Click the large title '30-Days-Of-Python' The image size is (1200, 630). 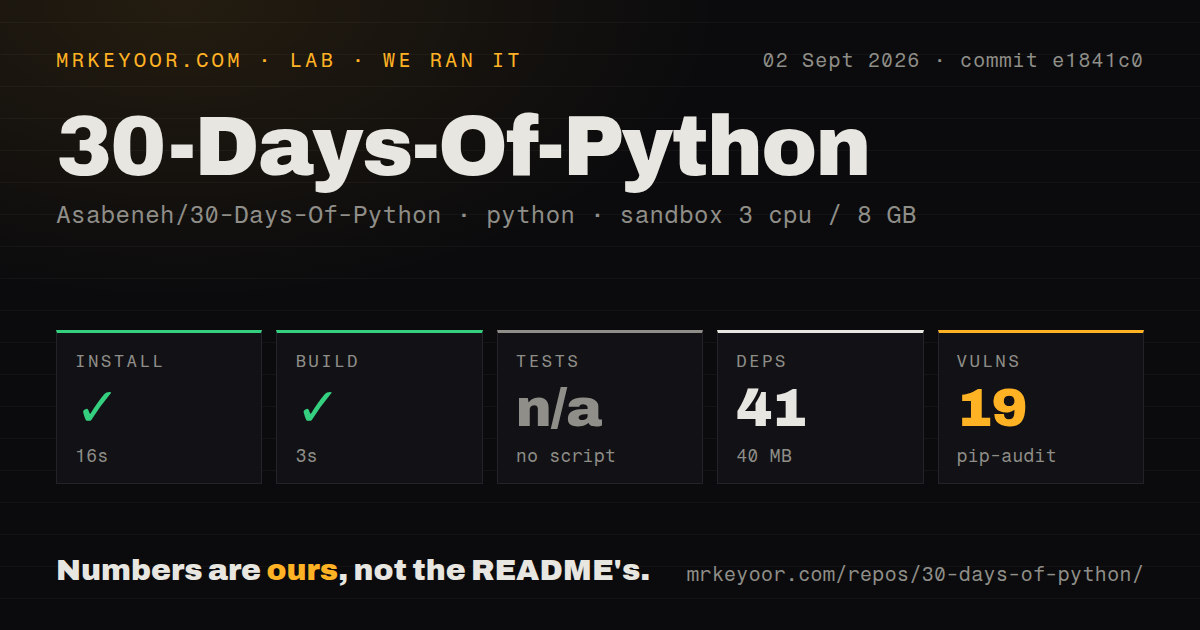463,148
